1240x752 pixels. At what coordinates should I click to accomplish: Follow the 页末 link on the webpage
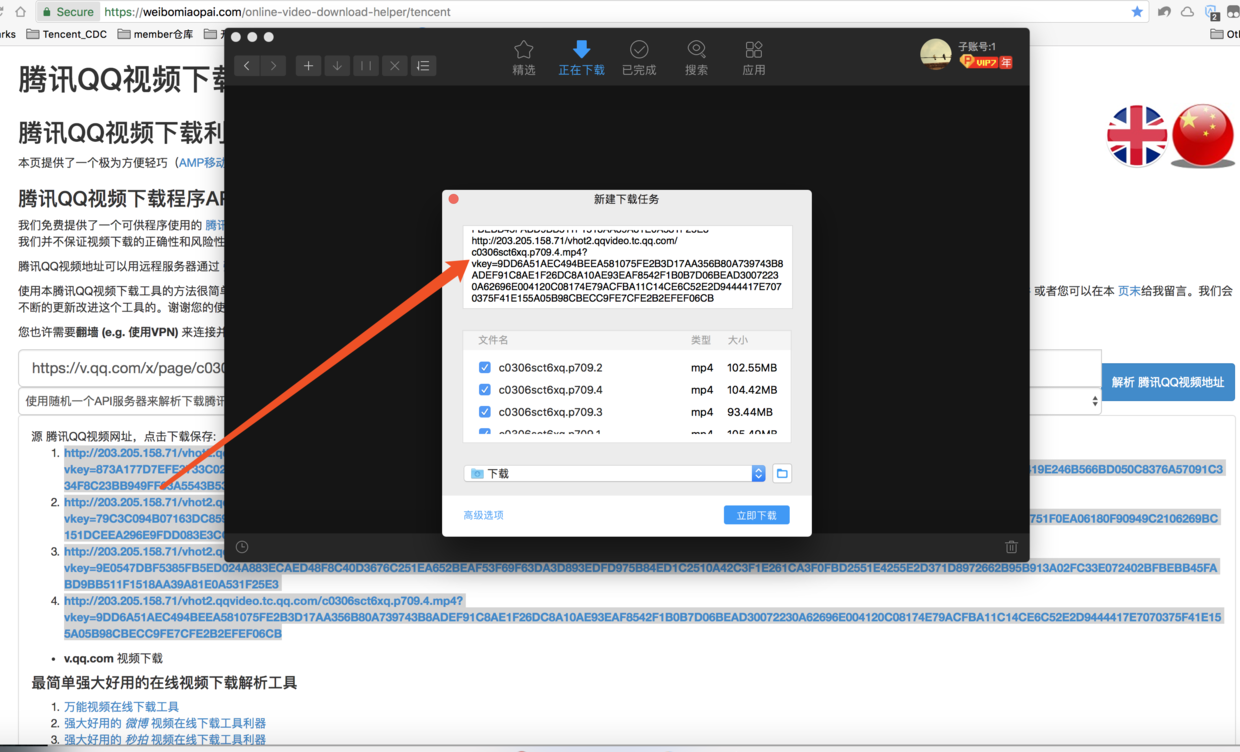(x=1129, y=291)
